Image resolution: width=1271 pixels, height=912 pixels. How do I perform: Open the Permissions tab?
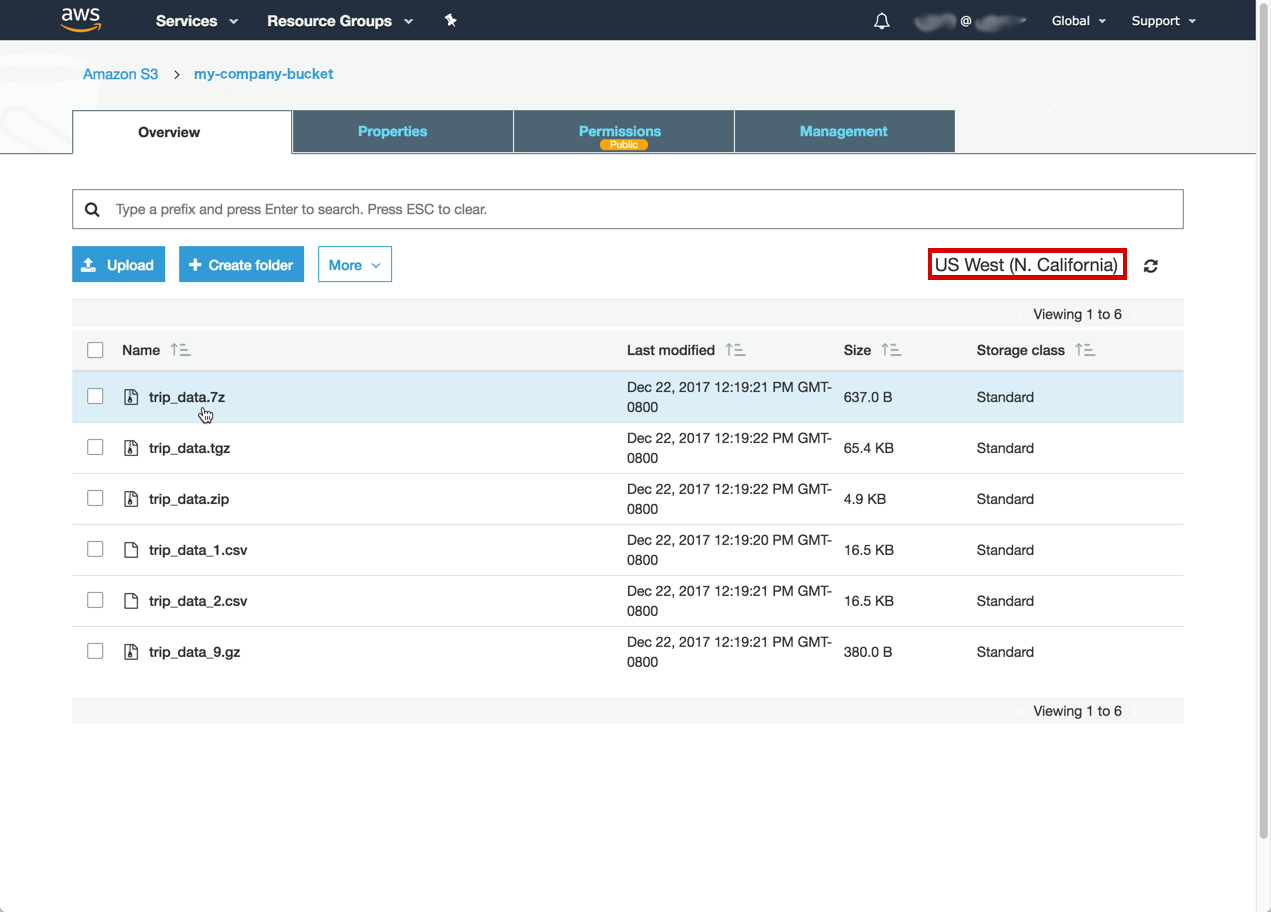click(620, 132)
